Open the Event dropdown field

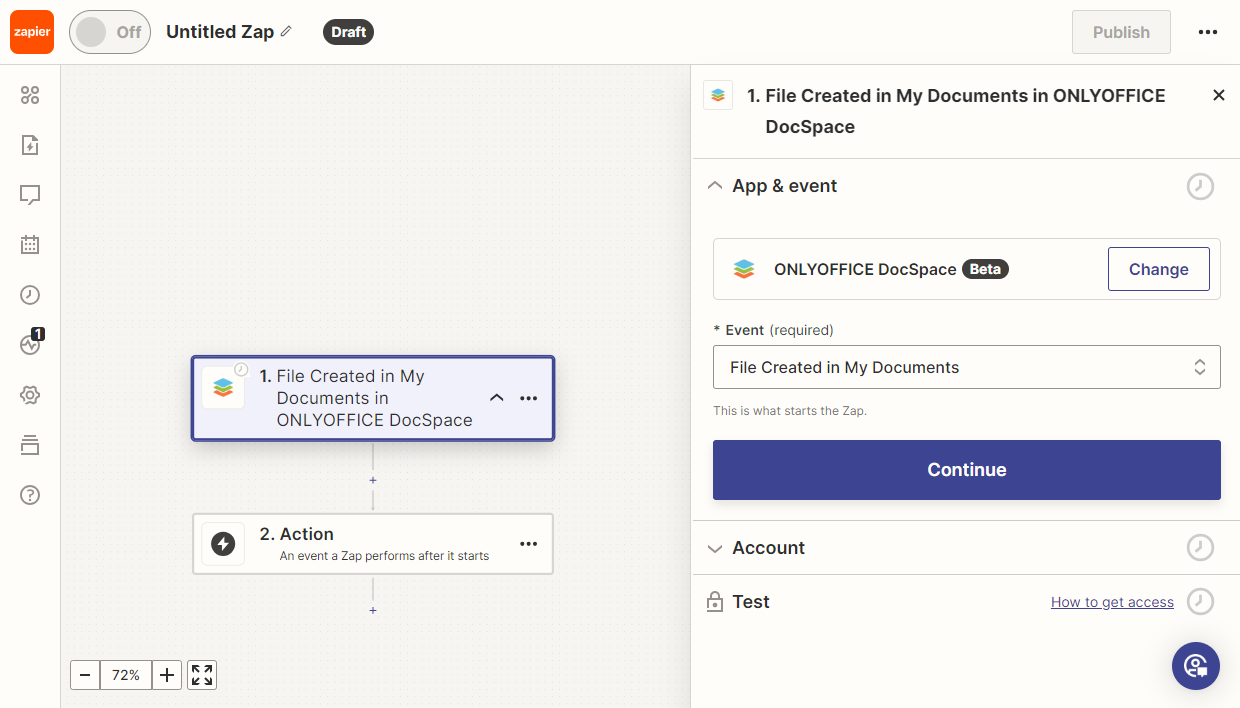point(966,367)
